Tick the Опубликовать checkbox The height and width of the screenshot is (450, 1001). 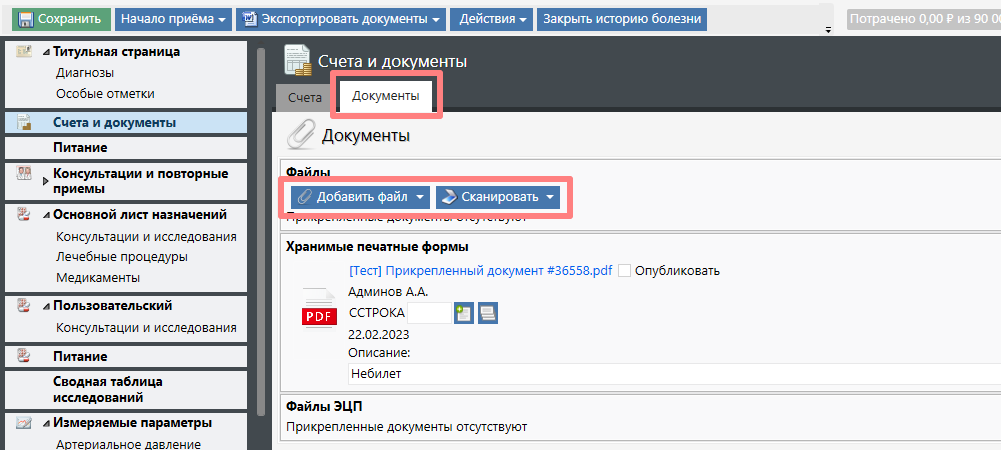625,271
